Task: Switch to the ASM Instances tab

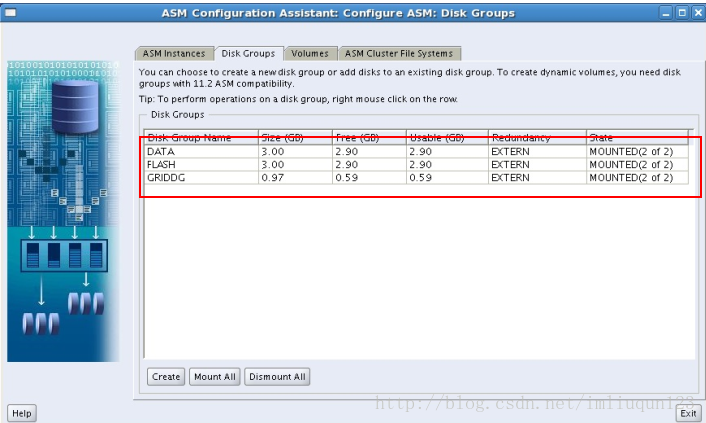Action: coord(174,54)
